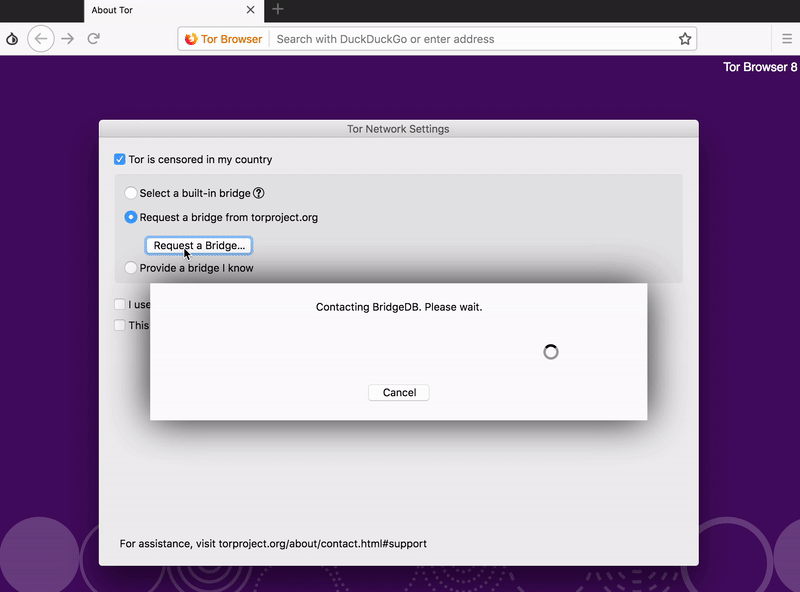Viewport: 800px width, 592px height.
Task: Select the About Tor tab
Action: coord(173,10)
